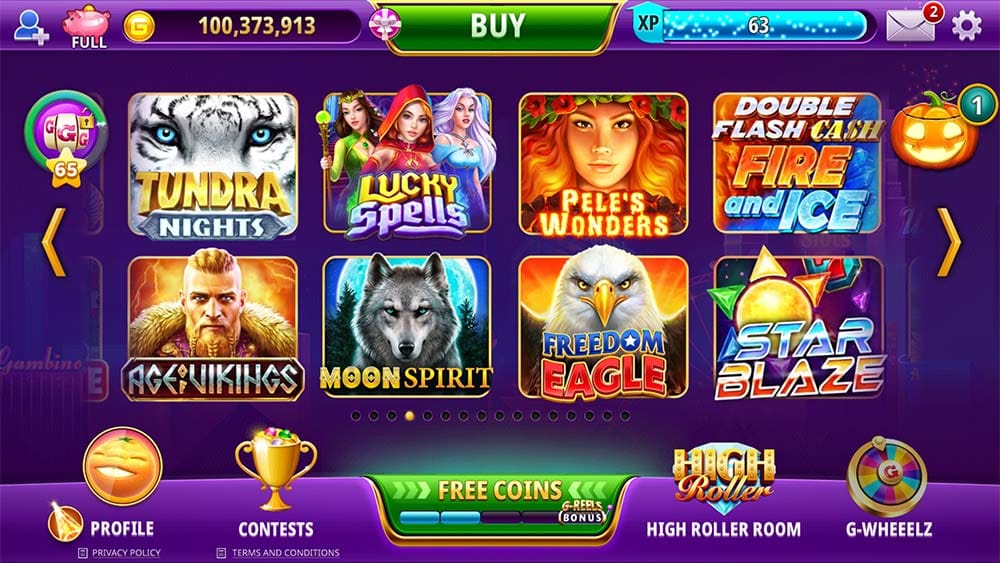Screen dimensions: 1000x563
Task: Go to next page of slot games
Action: point(950,243)
